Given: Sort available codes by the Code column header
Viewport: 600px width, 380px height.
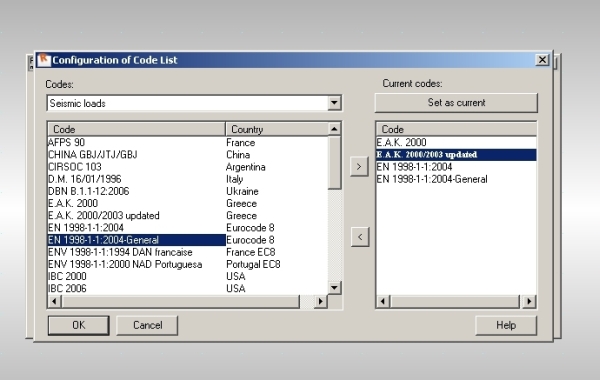Looking at the screenshot, I should 137,129.
